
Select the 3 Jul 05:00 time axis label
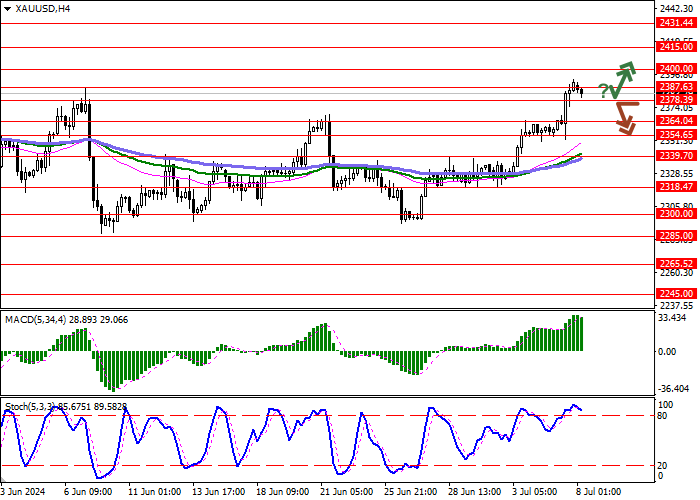(x=534, y=492)
